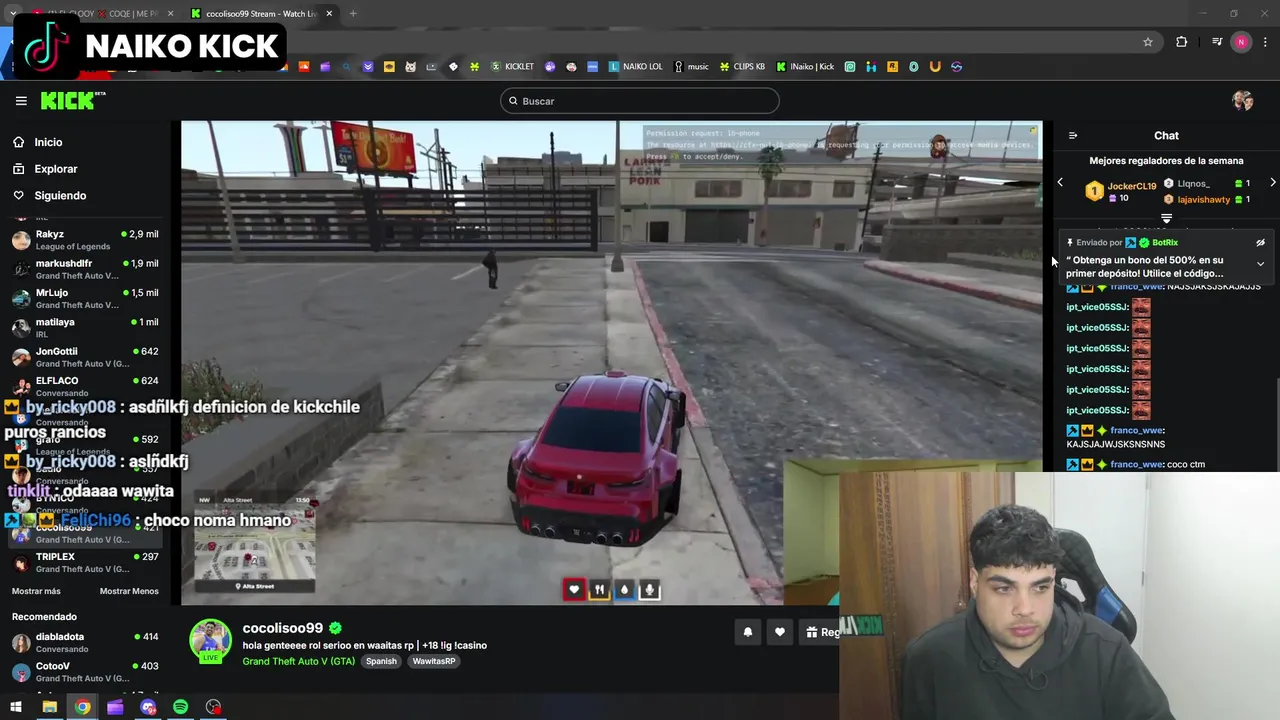The width and height of the screenshot is (1280, 720).
Task: Open File Explorer from taskbar
Action: (x=49, y=708)
